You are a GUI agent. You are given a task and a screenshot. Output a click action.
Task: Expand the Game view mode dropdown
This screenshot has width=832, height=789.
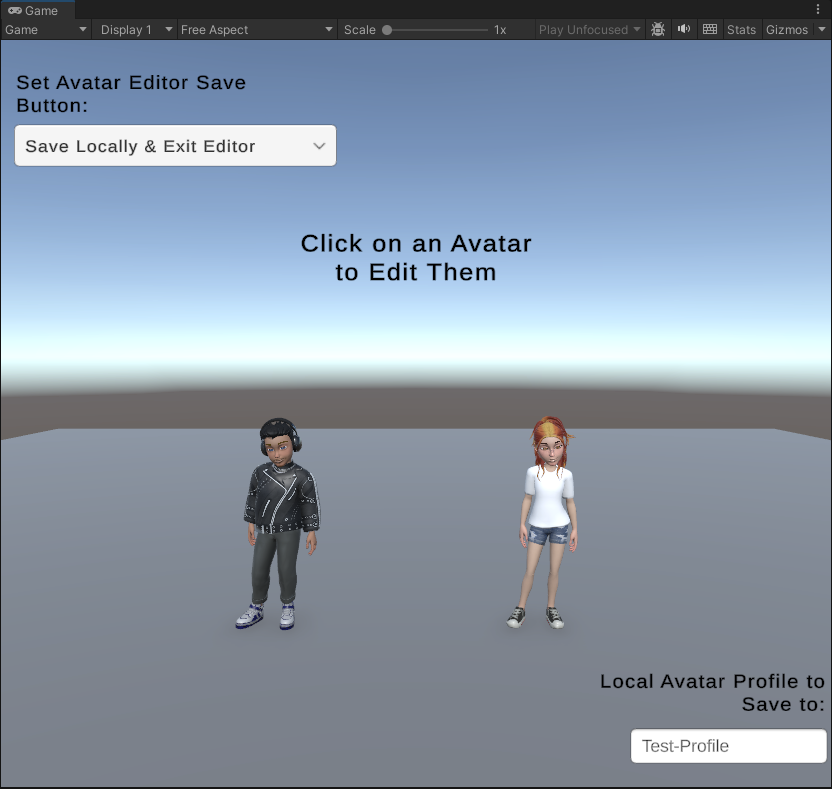[45, 29]
